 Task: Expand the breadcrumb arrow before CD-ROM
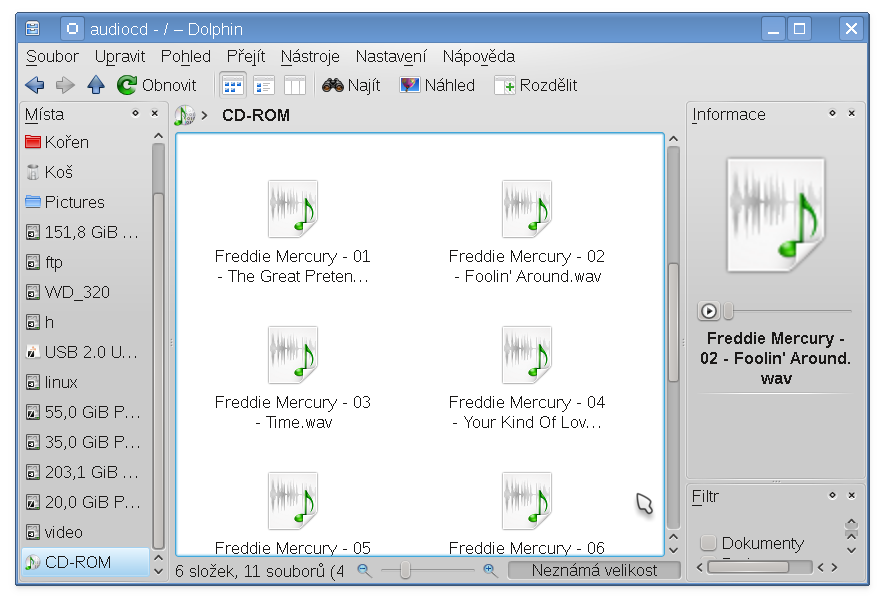(x=204, y=116)
